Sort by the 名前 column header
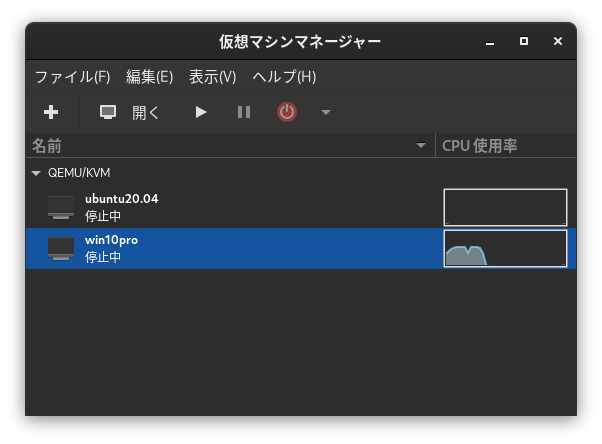 tap(230, 146)
